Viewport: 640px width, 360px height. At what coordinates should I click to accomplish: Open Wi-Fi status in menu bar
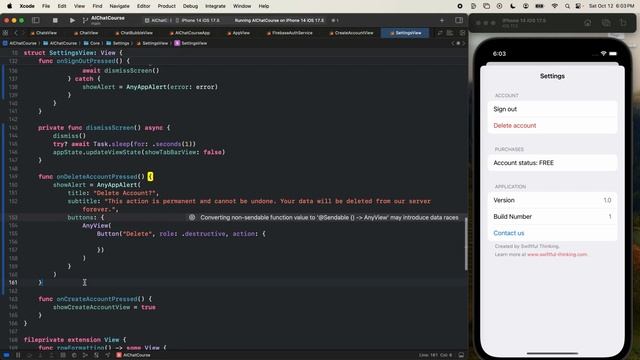click(x=554, y=6)
